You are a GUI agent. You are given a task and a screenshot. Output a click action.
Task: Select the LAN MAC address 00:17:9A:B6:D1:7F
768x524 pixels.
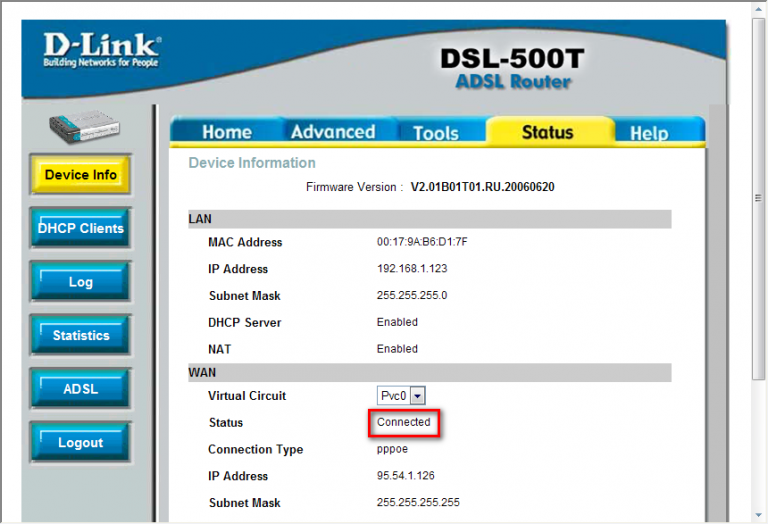[x=422, y=242]
